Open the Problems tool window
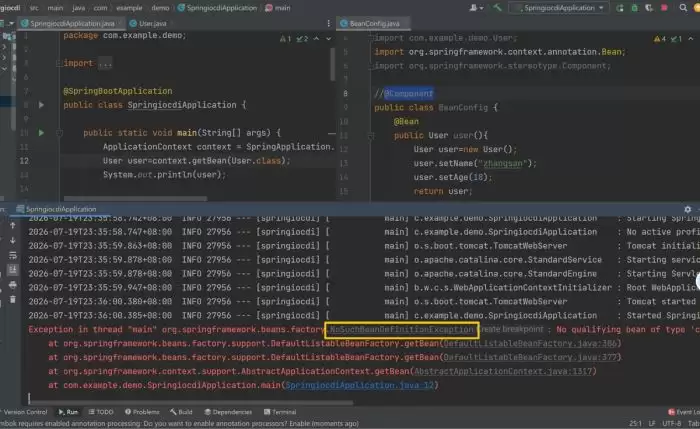 (142, 412)
